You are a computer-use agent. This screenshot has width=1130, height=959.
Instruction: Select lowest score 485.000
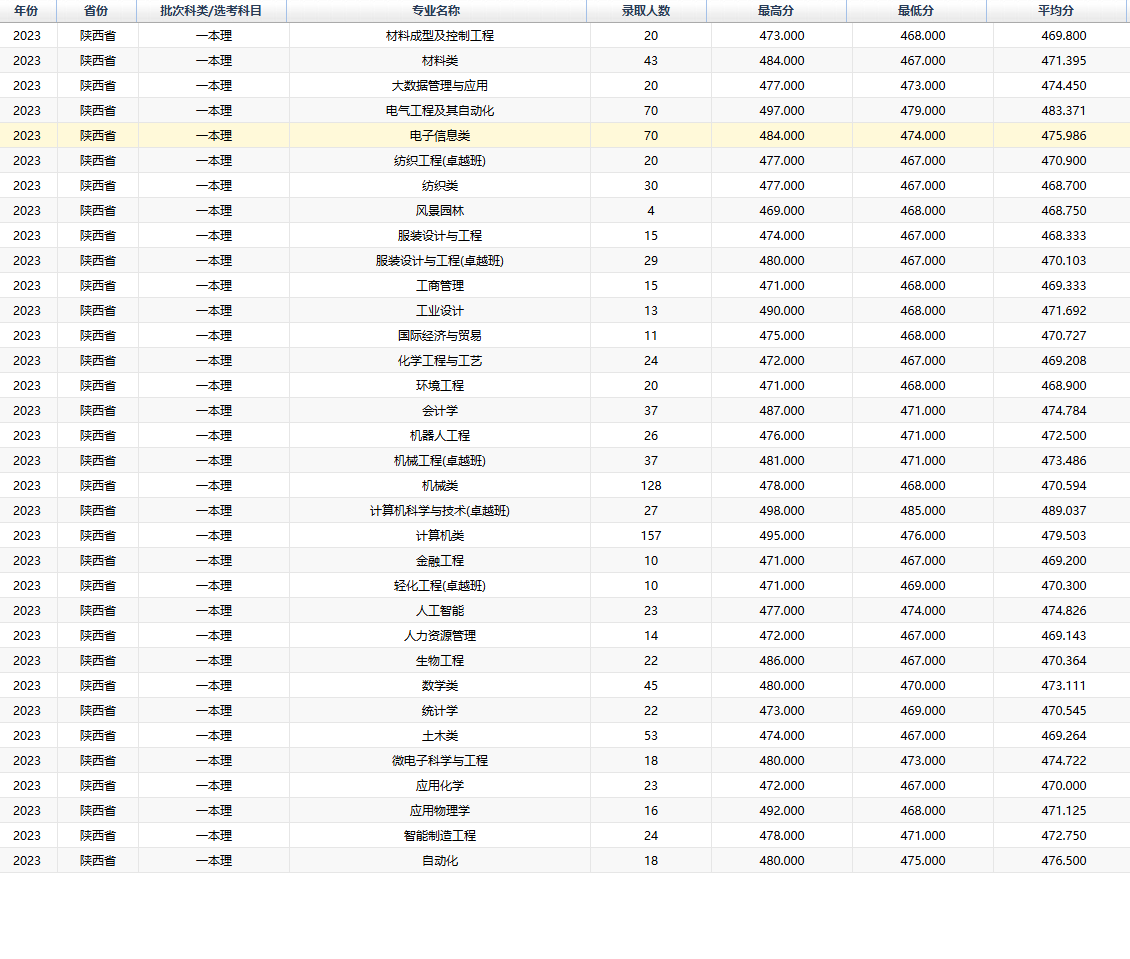(x=922, y=510)
